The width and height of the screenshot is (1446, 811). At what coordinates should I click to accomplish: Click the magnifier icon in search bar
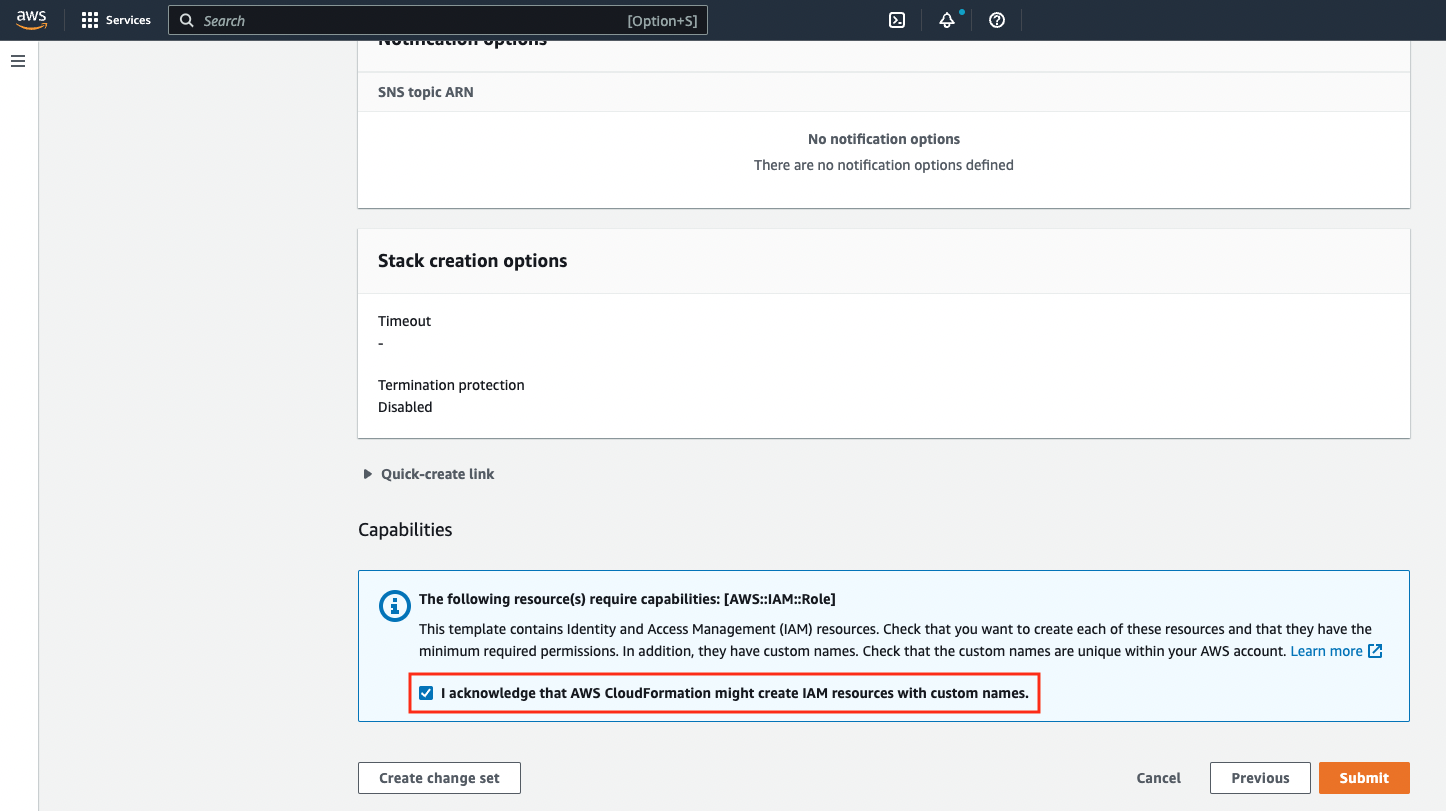click(186, 20)
